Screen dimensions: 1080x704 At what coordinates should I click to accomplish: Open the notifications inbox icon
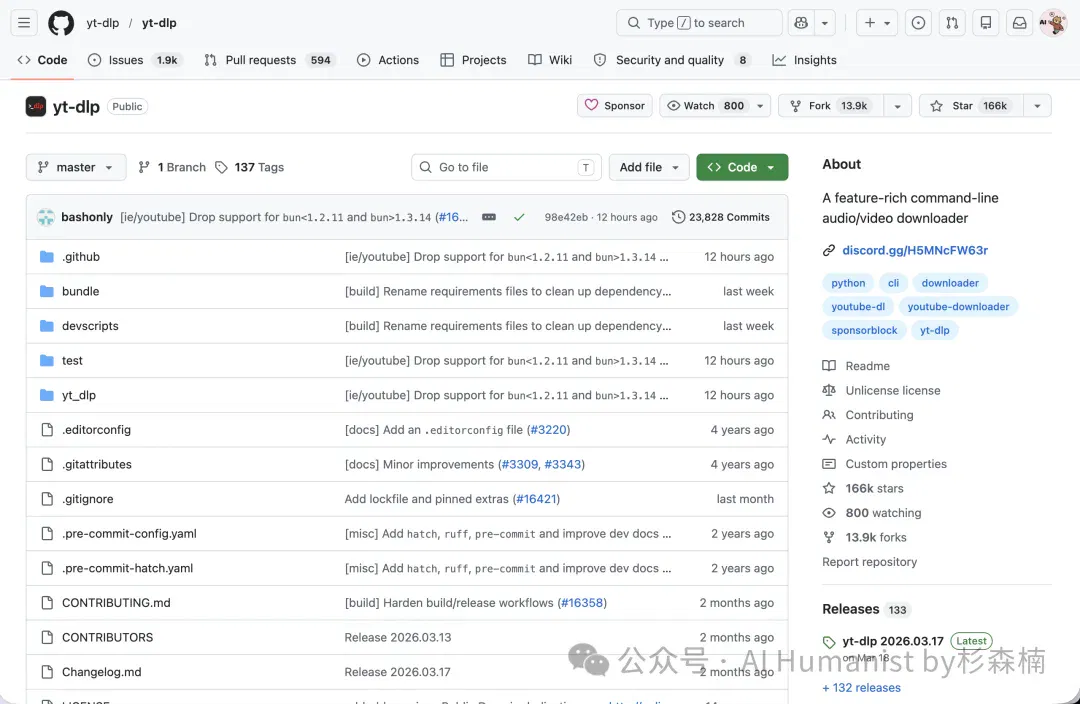click(x=1019, y=23)
